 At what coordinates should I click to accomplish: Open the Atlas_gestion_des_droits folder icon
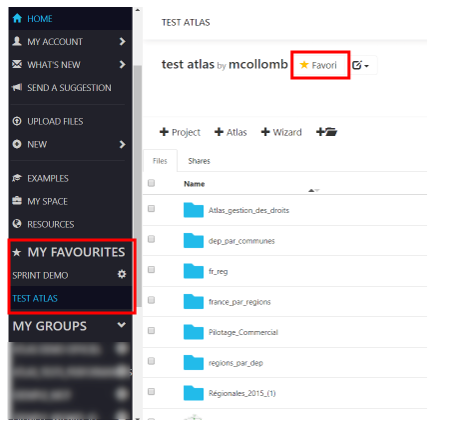click(x=193, y=210)
